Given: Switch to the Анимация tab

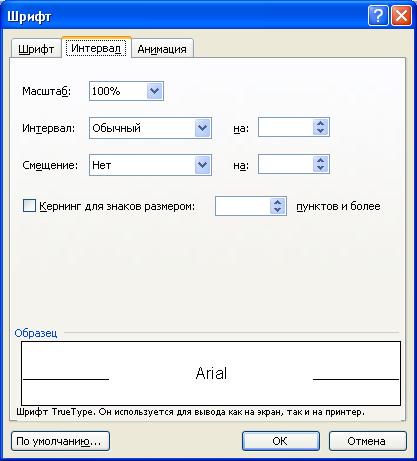Looking at the screenshot, I should tap(162, 49).
